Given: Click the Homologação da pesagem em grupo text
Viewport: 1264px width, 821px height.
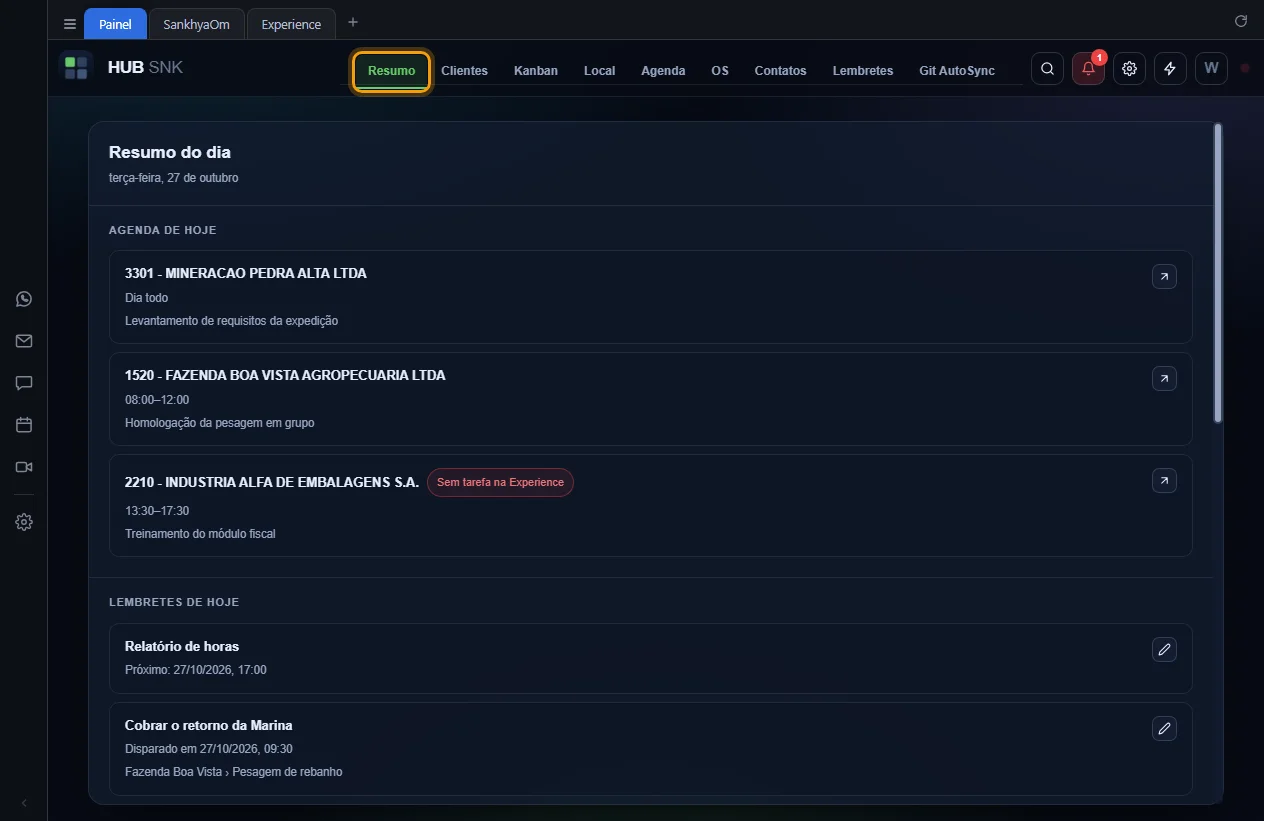Looking at the screenshot, I should (220, 423).
